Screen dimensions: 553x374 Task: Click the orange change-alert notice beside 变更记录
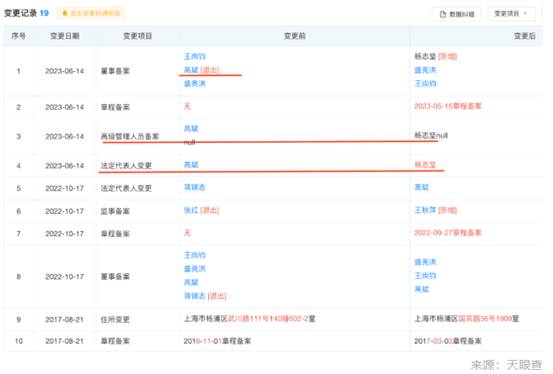point(91,13)
